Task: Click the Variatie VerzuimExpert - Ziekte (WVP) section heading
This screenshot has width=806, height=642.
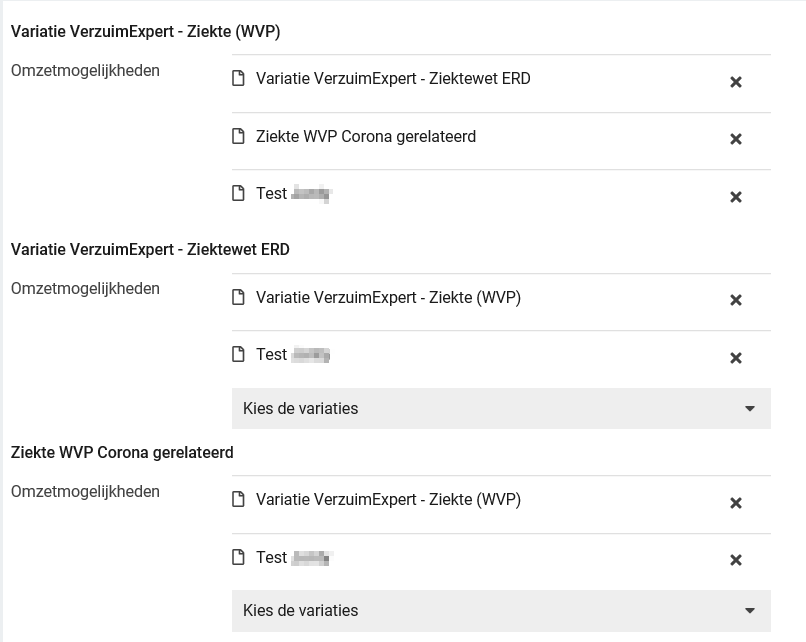Action: point(145,32)
